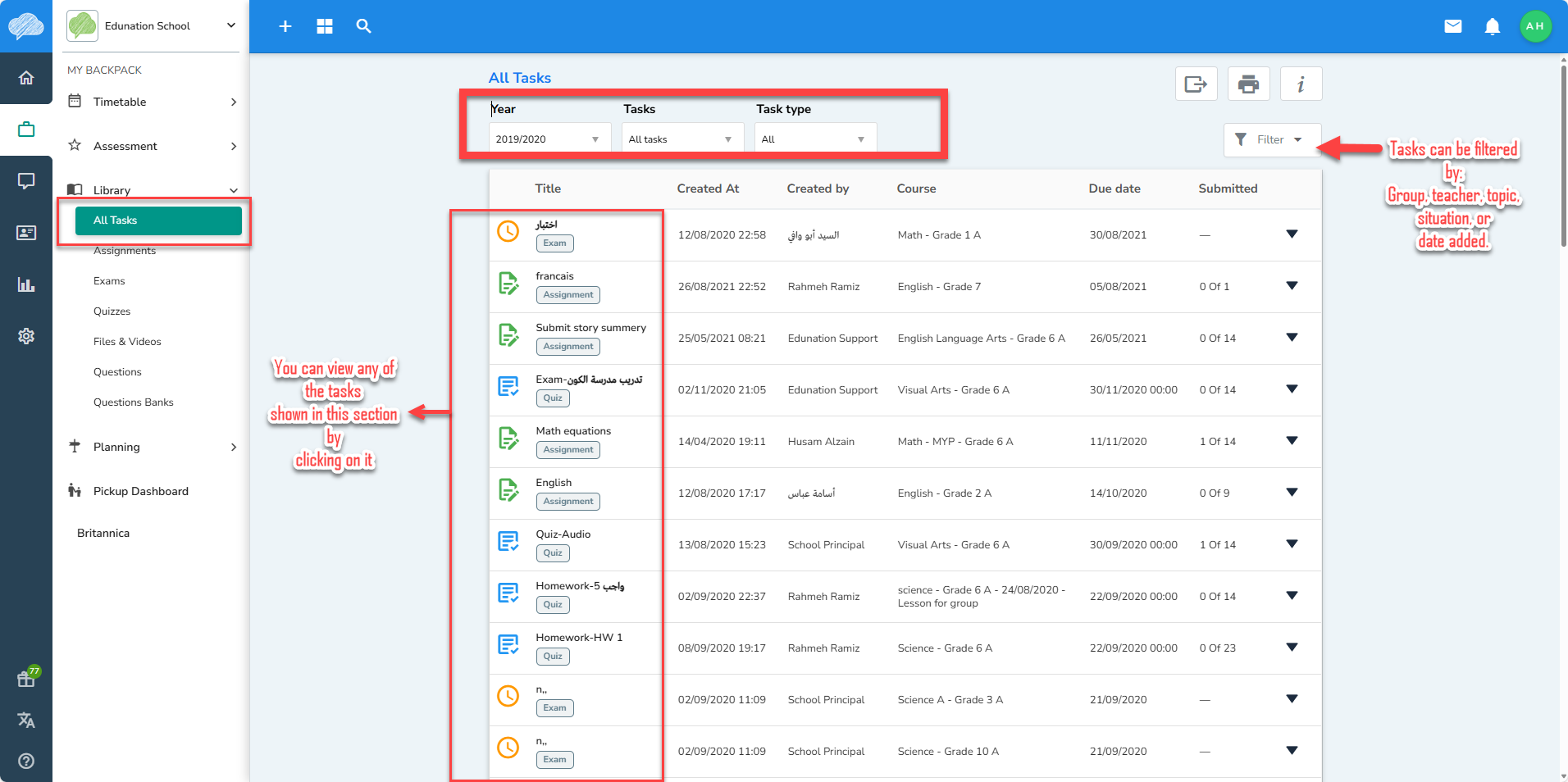This screenshot has height=782, width=1568.
Task: Expand the Timetable menu
Action: pyautogui.click(x=153, y=102)
